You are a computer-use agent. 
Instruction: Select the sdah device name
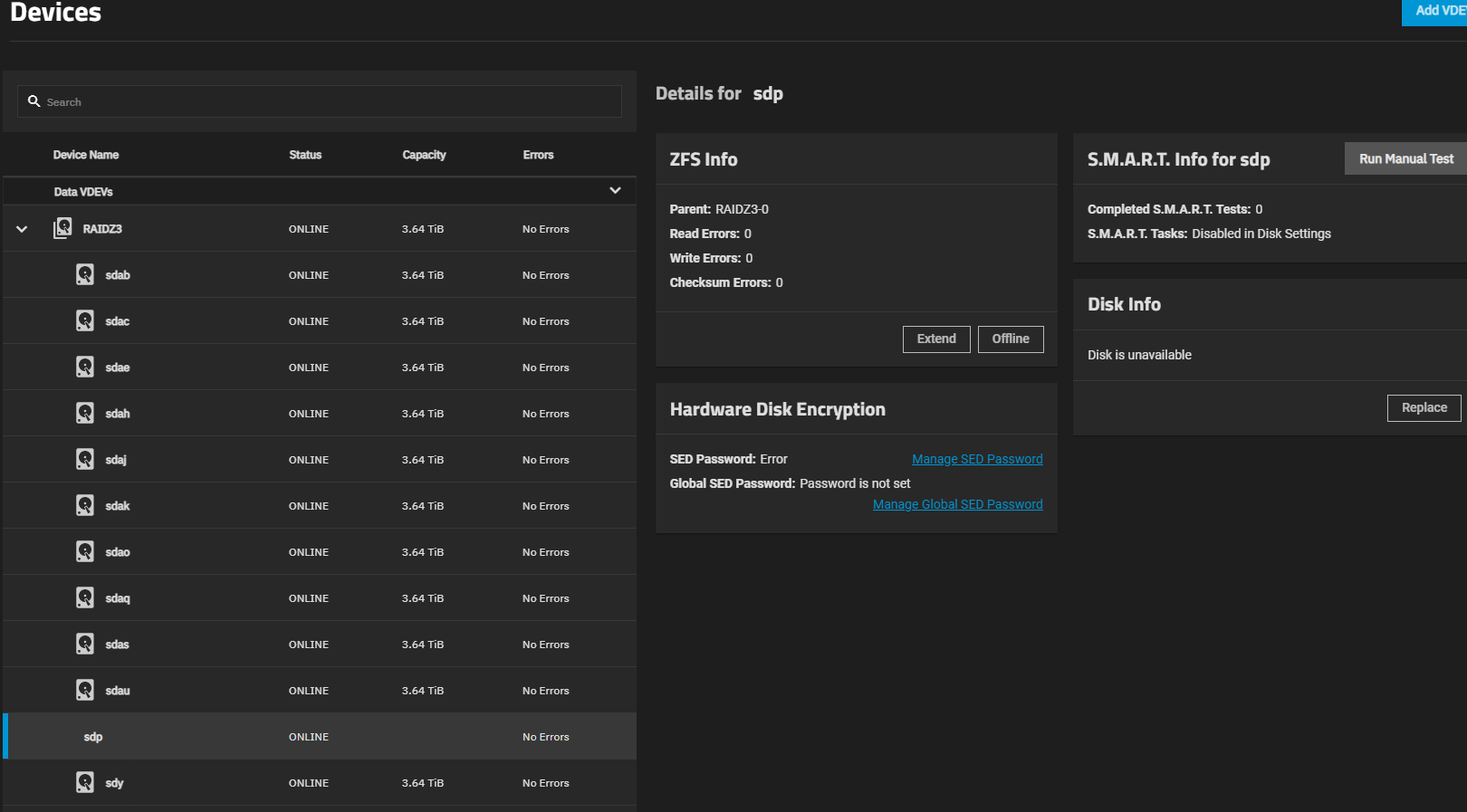pyautogui.click(x=118, y=414)
